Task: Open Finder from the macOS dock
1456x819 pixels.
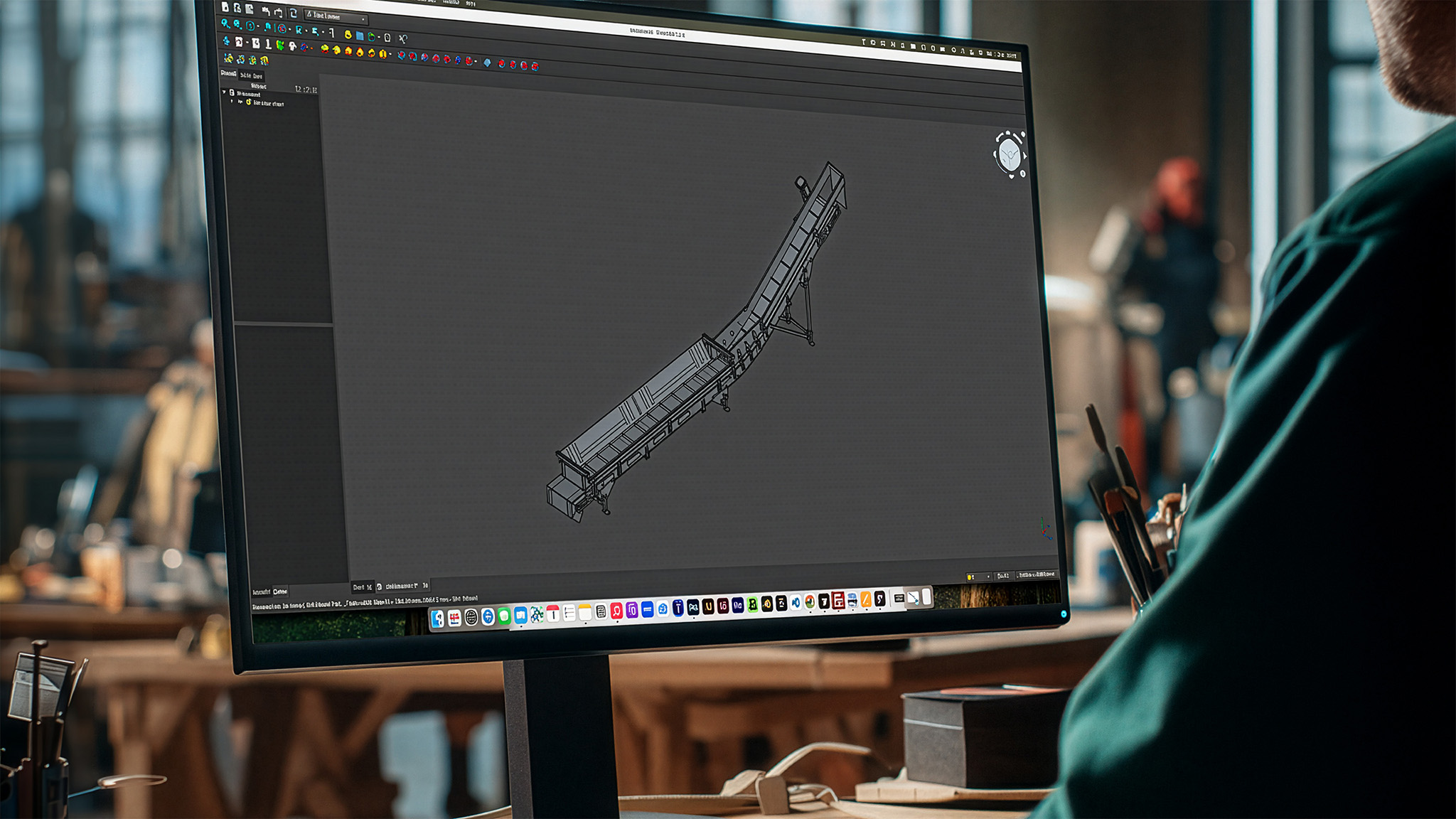Action: (438, 619)
